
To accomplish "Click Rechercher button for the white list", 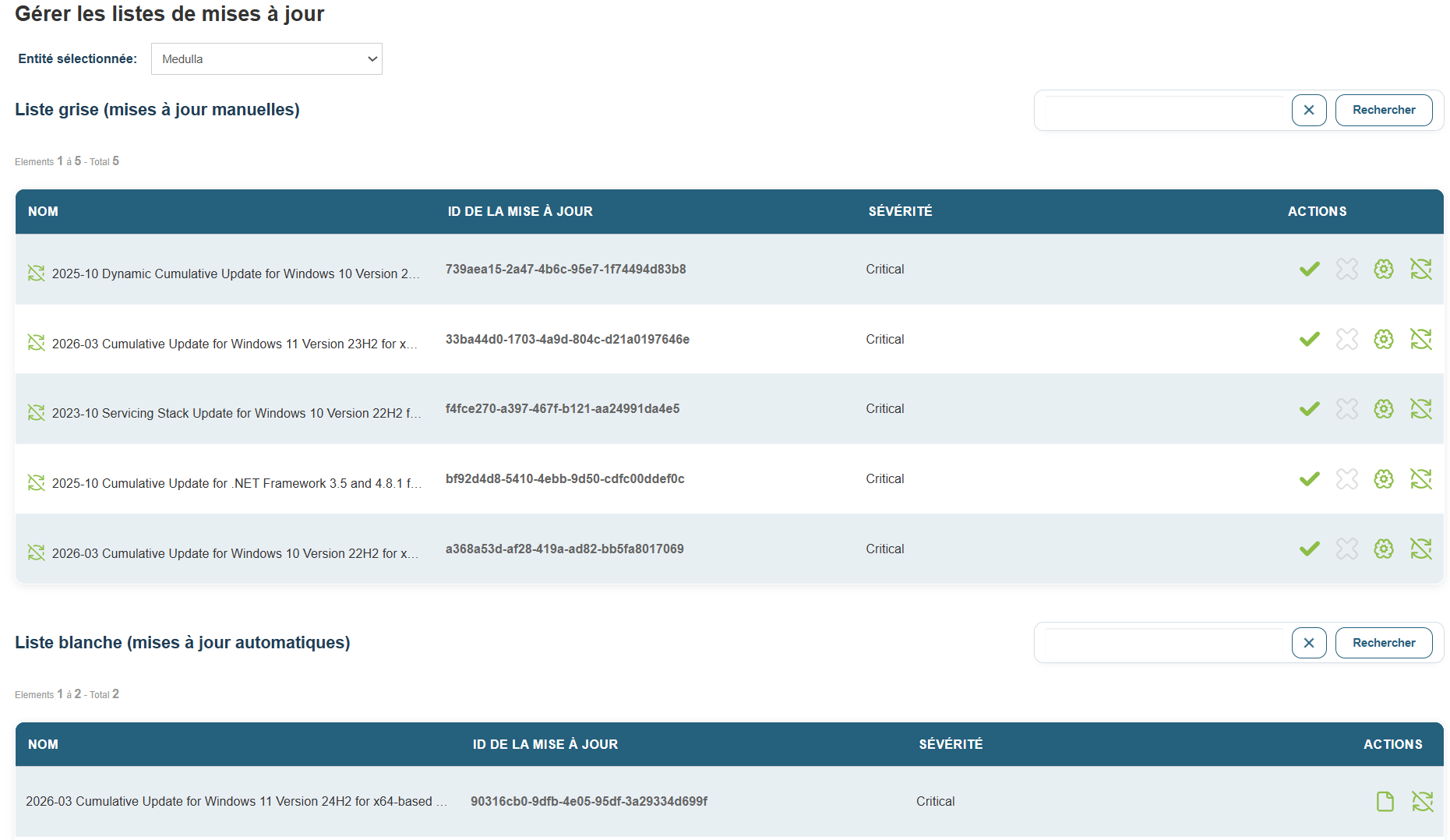I will tap(1383, 643).
